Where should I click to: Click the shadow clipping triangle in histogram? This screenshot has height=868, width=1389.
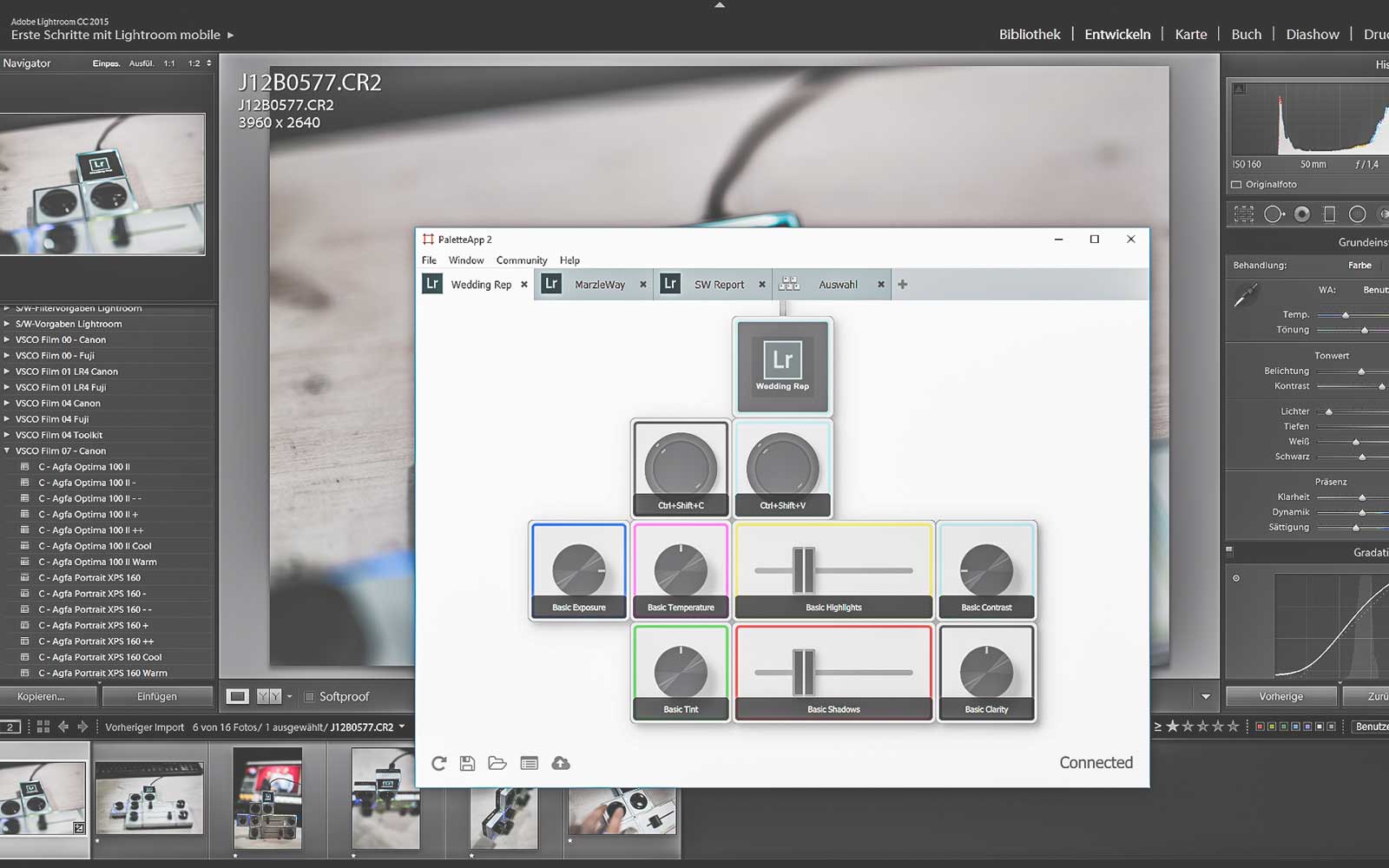(1239, 89)
